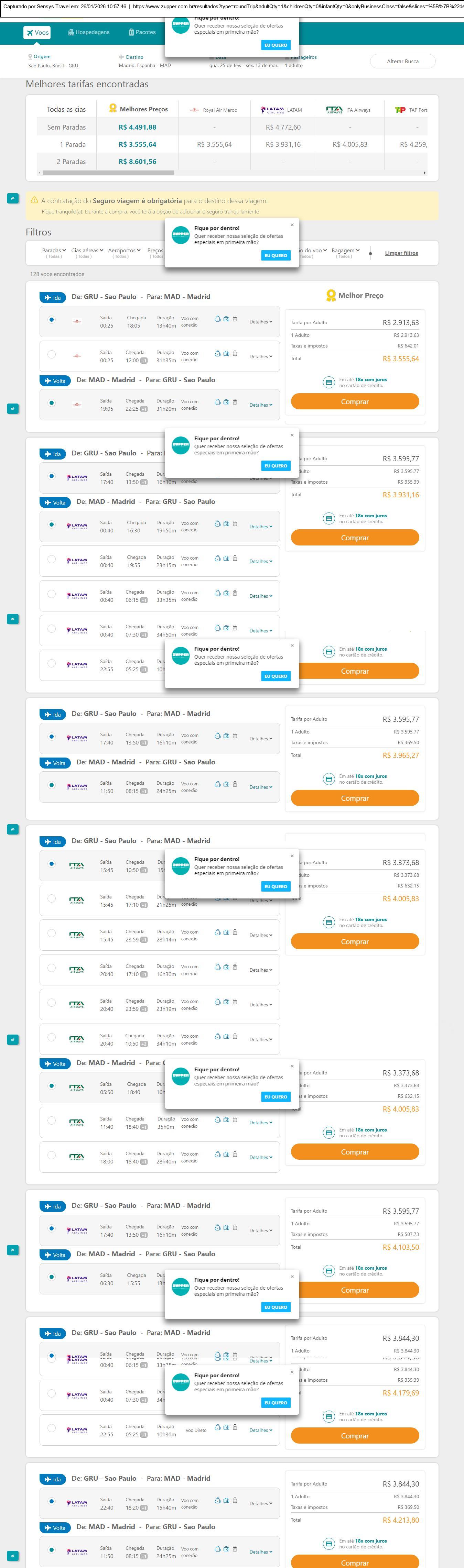Open the Bagagem filter dropdown
This screenshot has width=464, height=1568.
tap(345, 250)
